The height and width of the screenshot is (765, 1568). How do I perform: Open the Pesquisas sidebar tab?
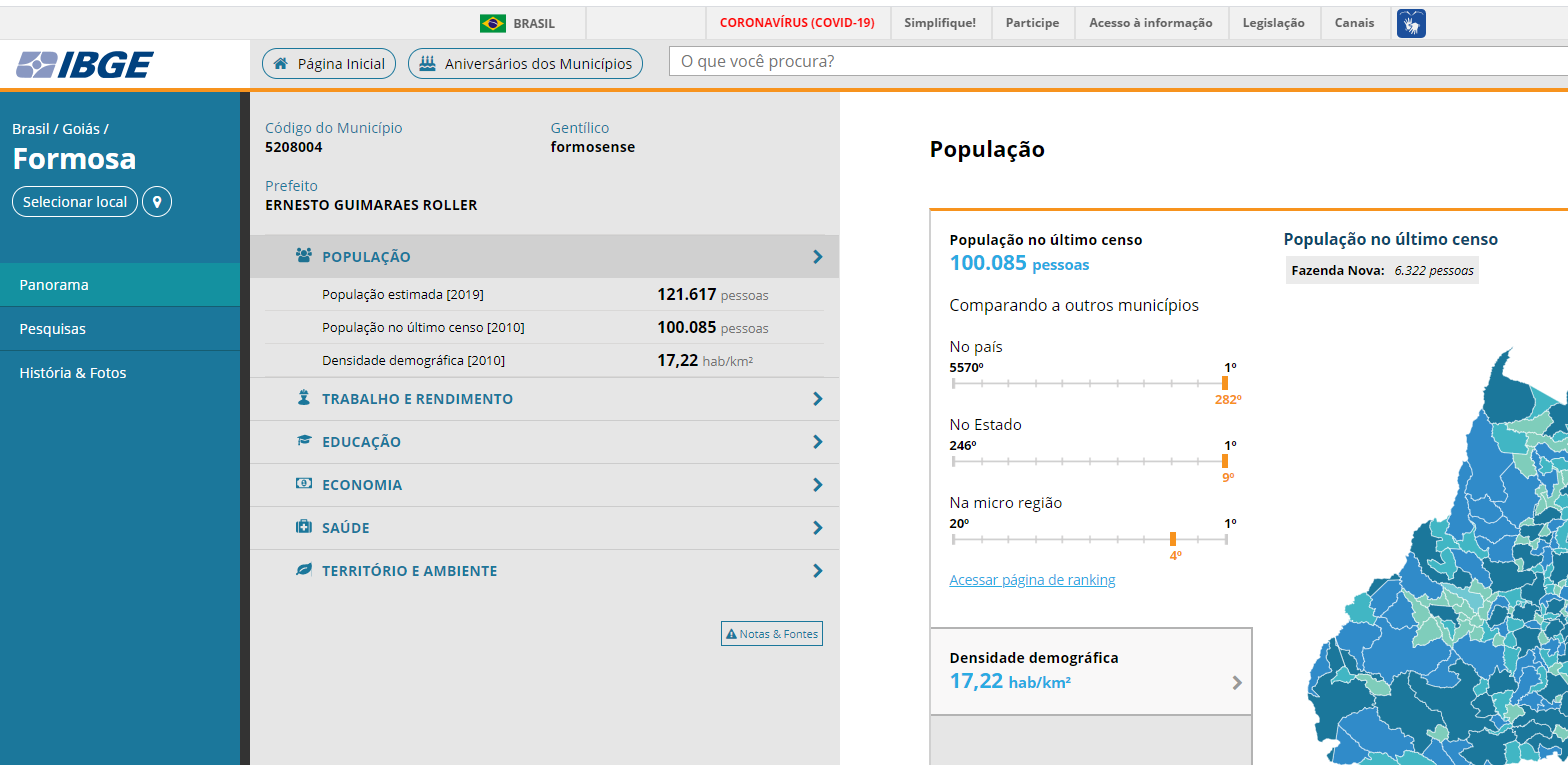click(53, 329)
